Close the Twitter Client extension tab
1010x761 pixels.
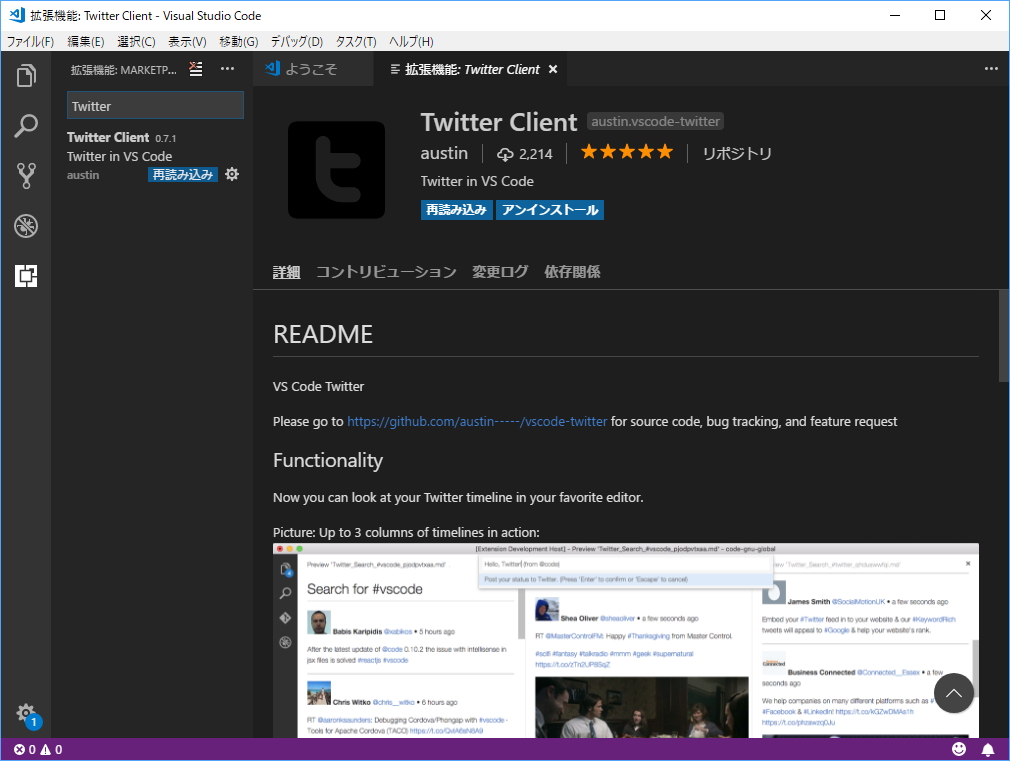tap(553, 69)
